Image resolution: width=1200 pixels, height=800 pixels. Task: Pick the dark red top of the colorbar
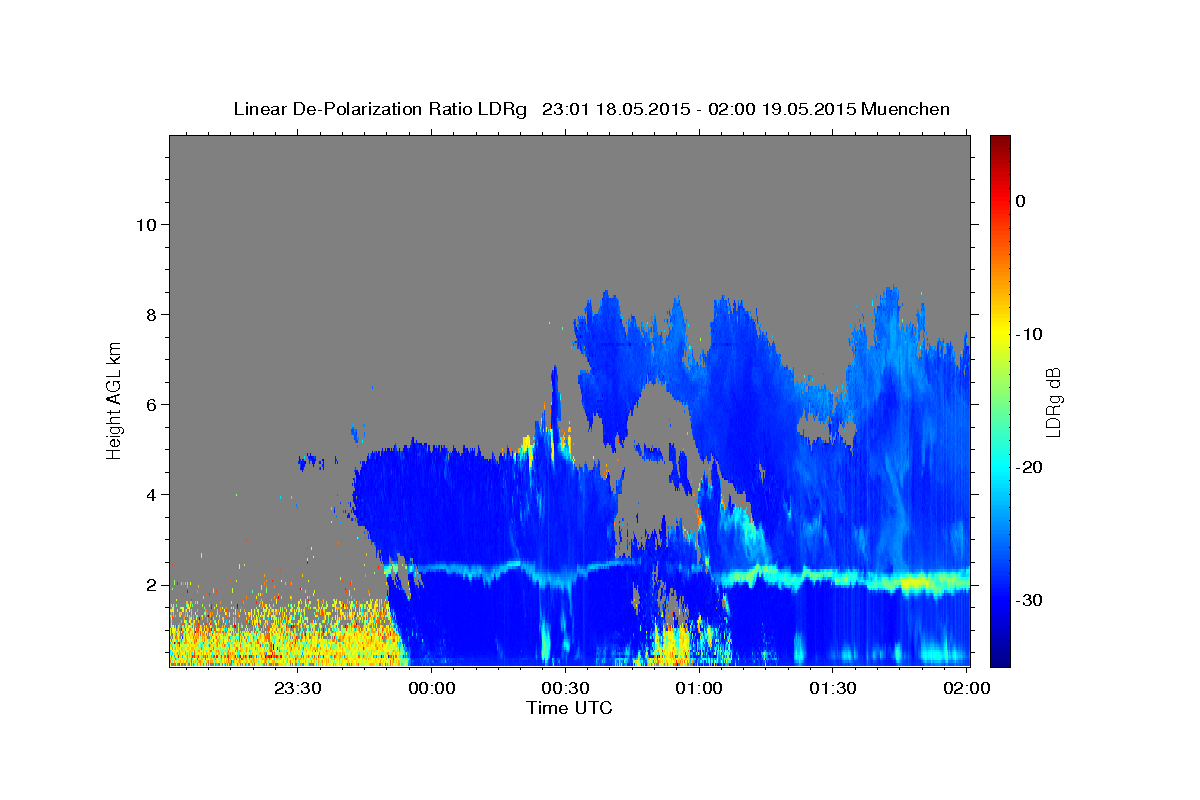tap(1000, 145)
